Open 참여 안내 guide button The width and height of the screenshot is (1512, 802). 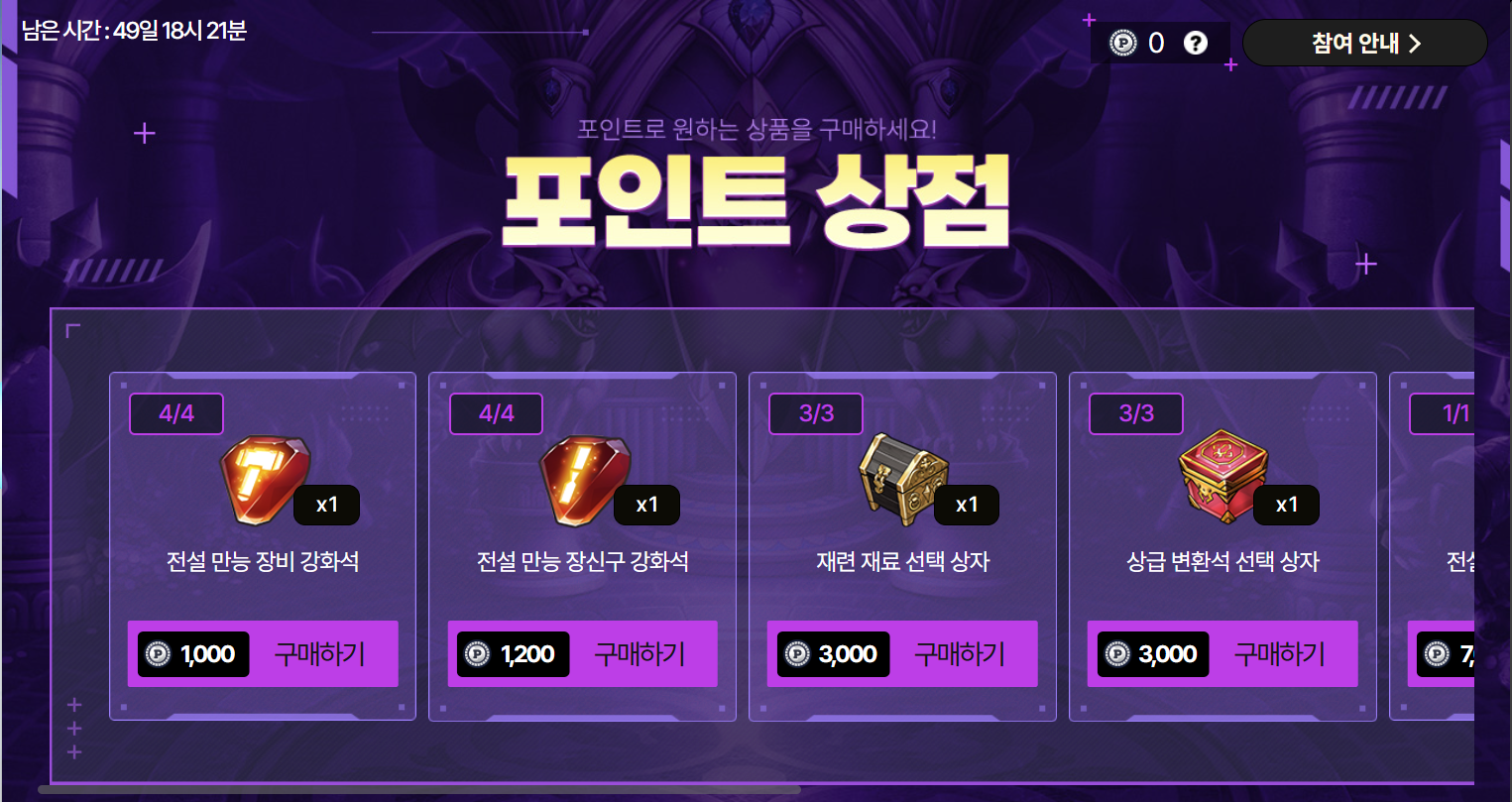tap(1365, 43)
